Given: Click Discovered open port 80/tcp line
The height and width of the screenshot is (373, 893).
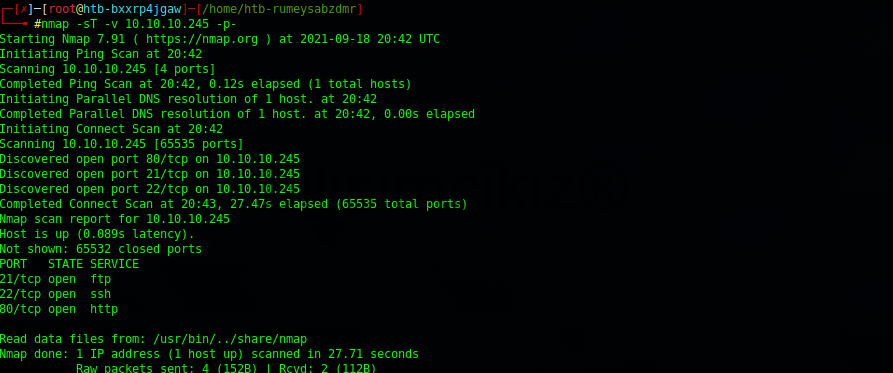Looking at the screenshot, I should point(150,159).
